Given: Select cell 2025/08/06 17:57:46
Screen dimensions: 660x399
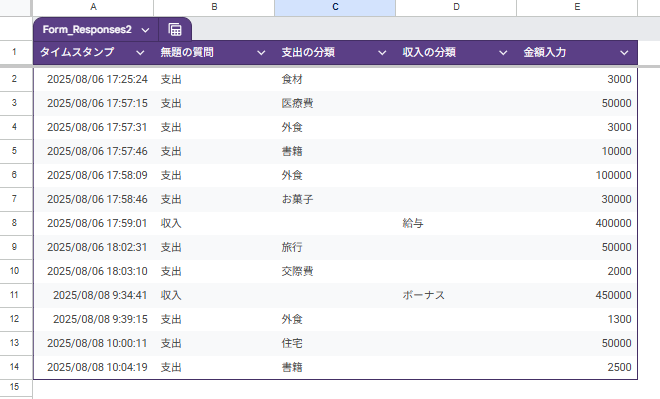Looking at the screenshot, I should pyautogui.click(x=93, y=151).
